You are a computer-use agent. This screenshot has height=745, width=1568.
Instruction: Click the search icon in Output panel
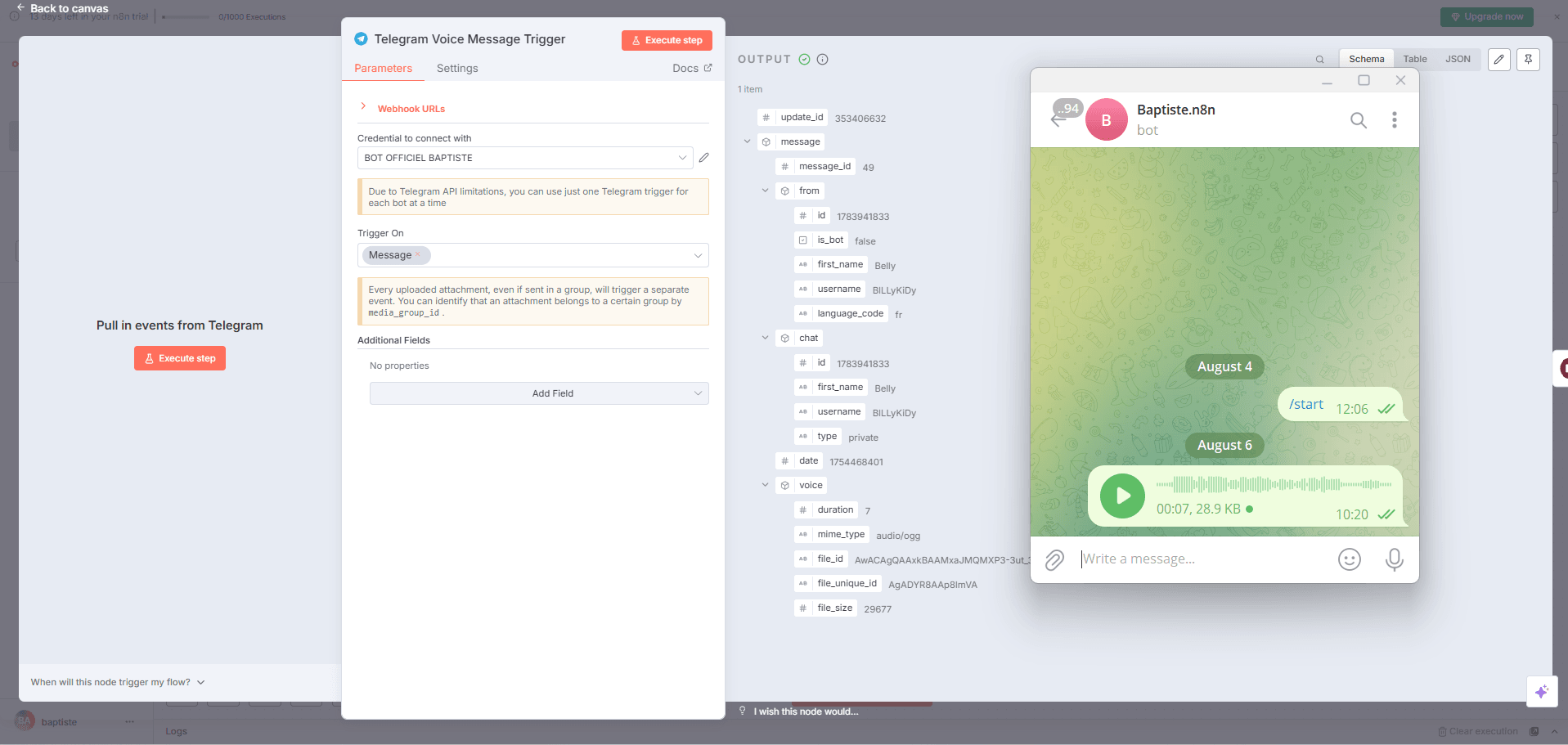(x=1319, y=59)
